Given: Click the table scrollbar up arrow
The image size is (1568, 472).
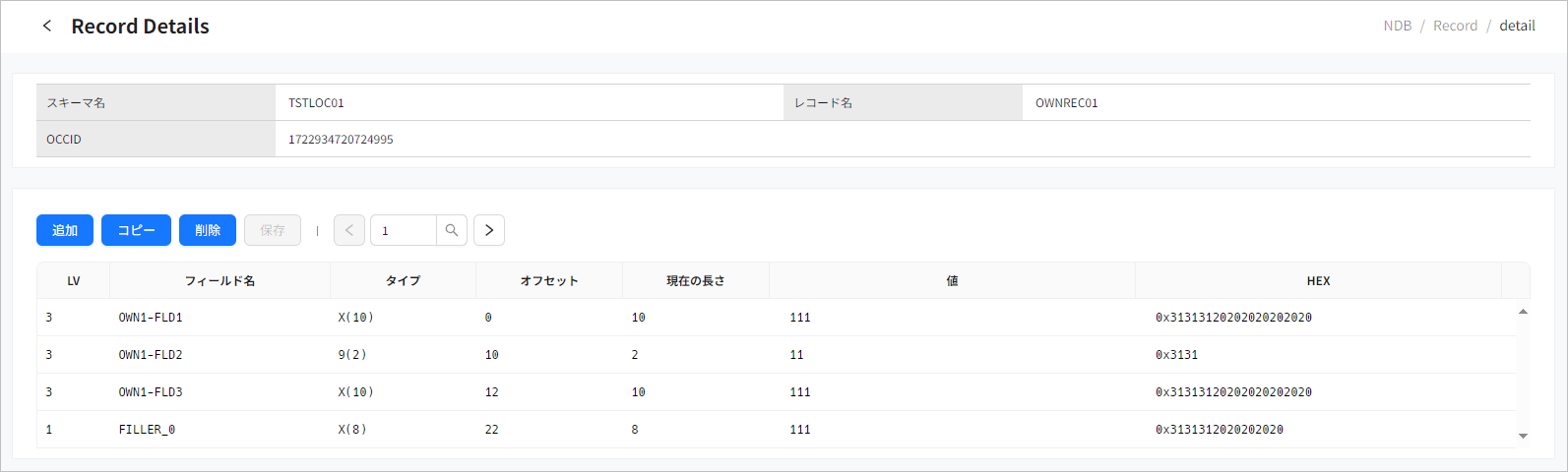Looking at the screenshot, I should pos(1523,312).
